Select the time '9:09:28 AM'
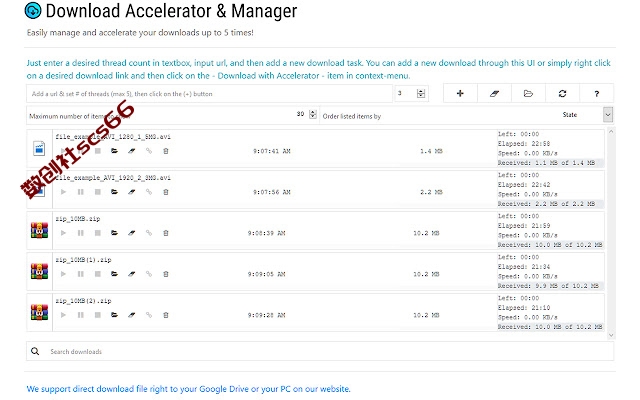The height and width of the screenshot is (400, 640). tap(267, 315)
